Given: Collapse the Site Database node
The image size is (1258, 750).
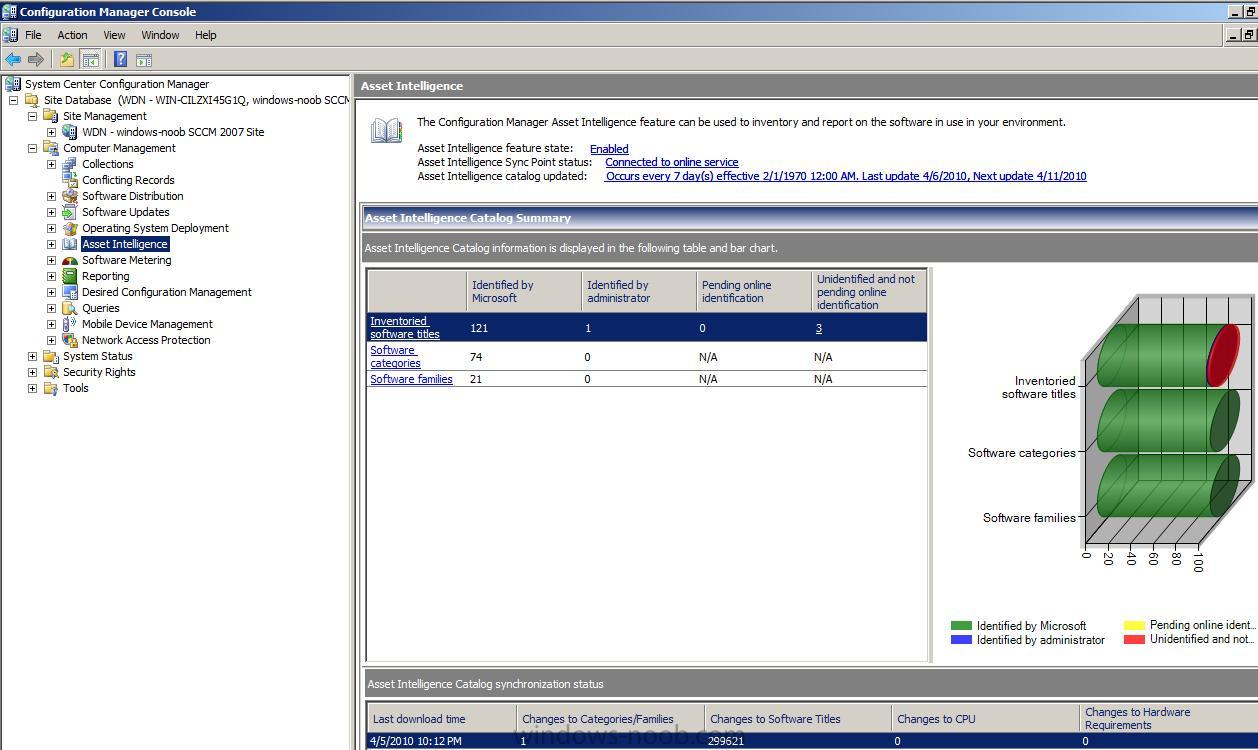Looking at the screenshot, I should click(x=13, y=100).
